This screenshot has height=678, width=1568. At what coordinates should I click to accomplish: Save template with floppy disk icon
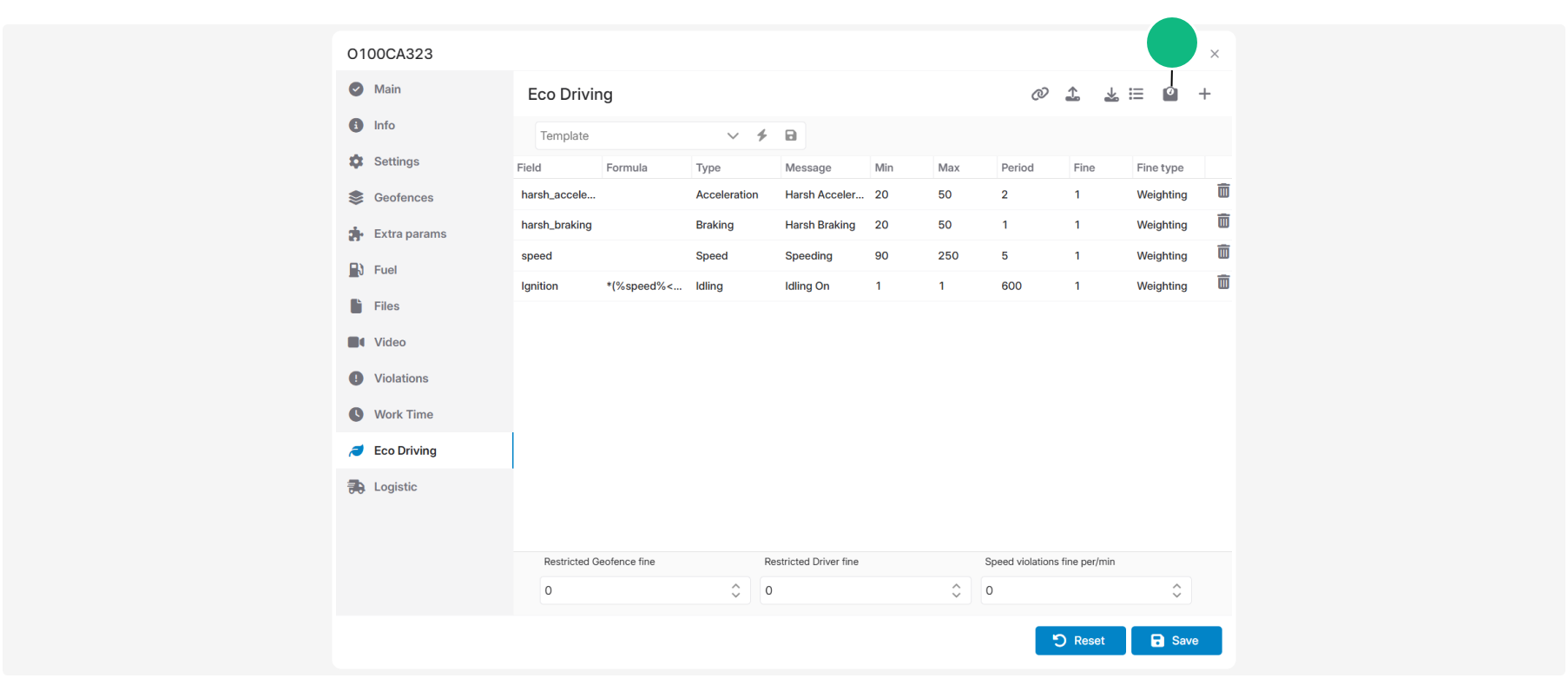[791, 135]
